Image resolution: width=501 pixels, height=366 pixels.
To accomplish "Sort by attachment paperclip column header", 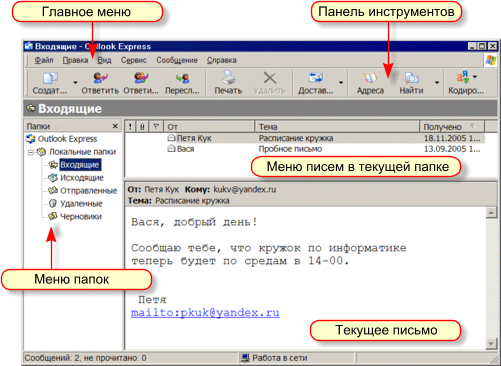I will pyautogui.click(x=142, y=127).
